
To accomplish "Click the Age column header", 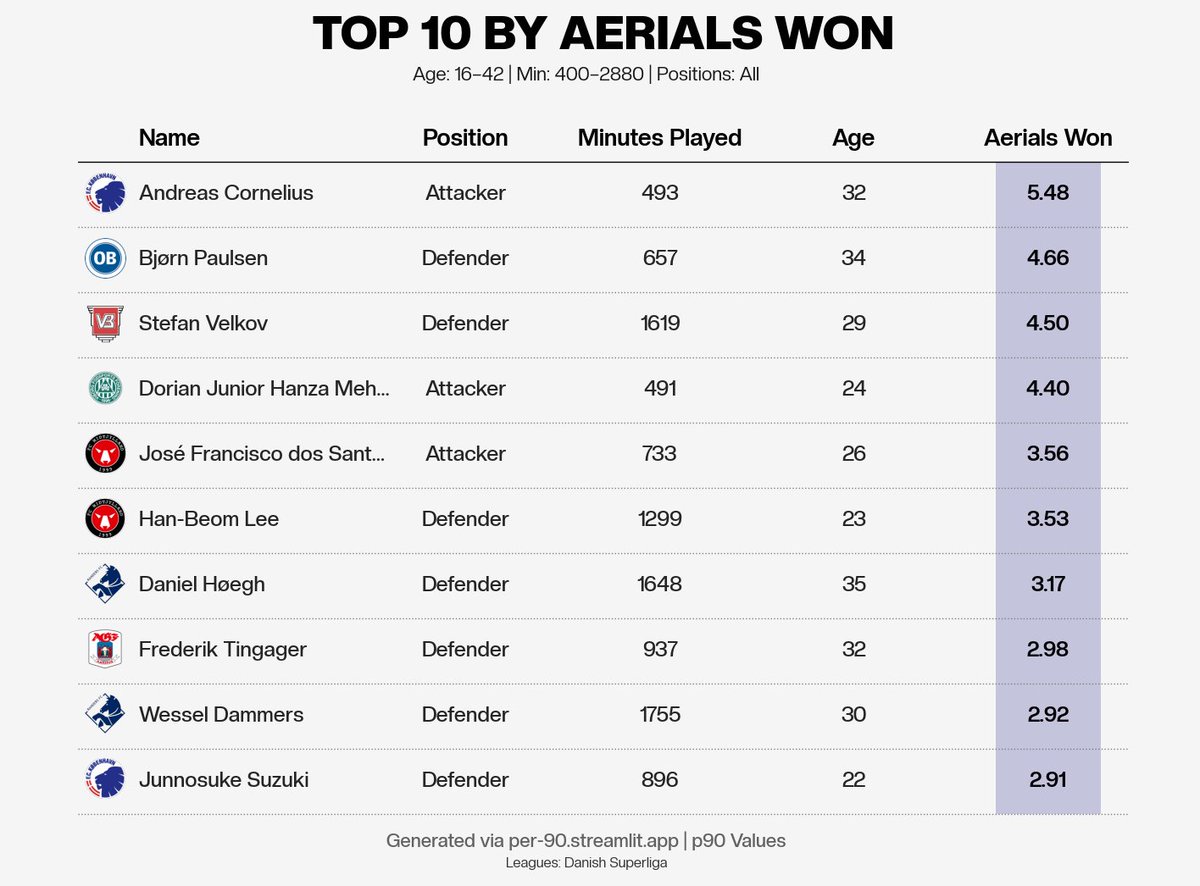I will tap(853, 139).
